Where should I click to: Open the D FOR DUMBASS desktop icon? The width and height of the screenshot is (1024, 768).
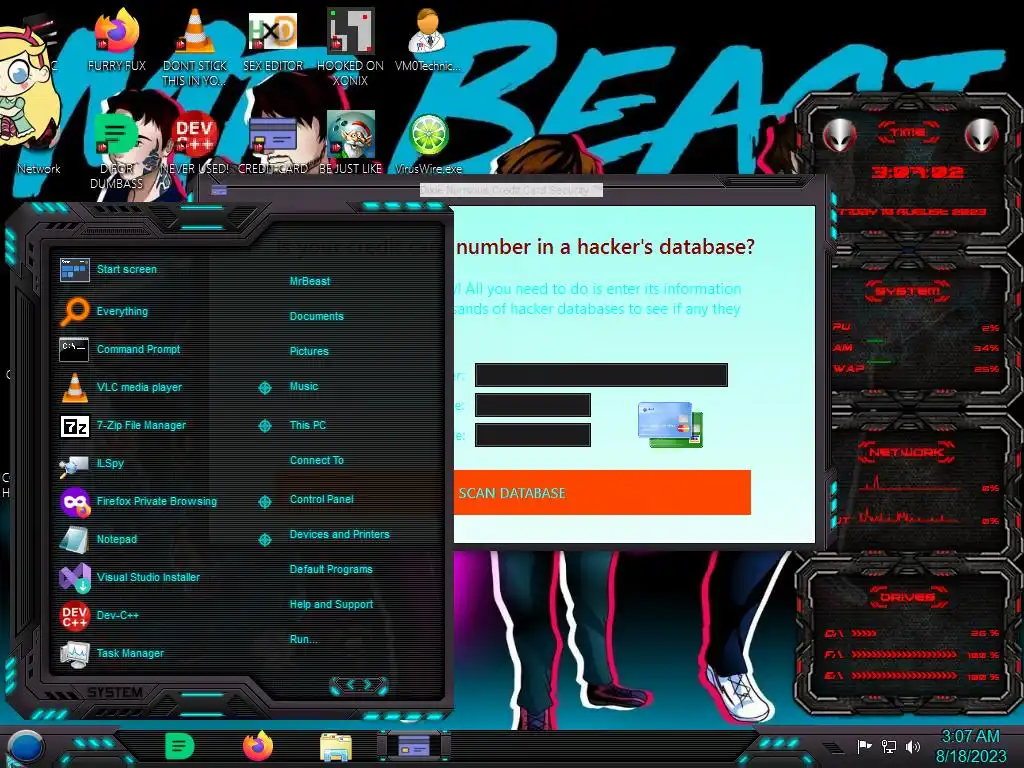116,151
